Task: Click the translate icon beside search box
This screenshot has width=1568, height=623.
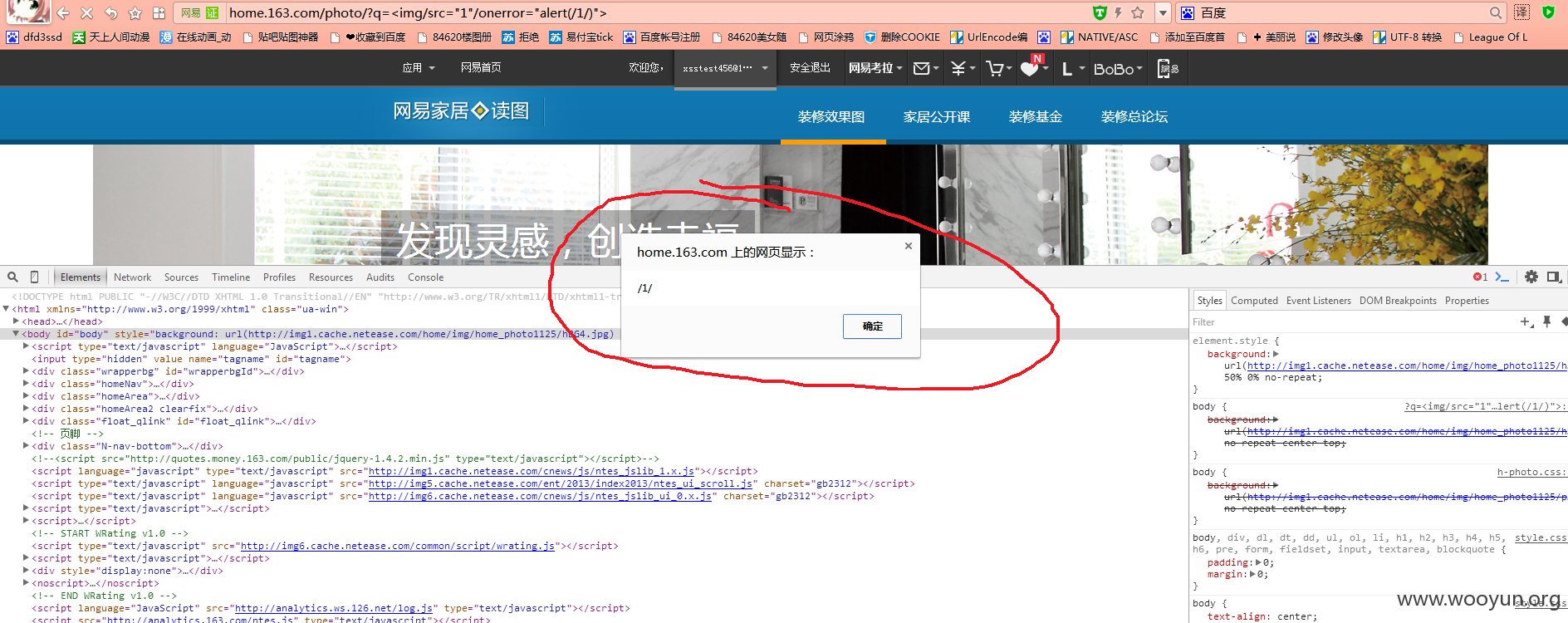Action: (1521, 12)
